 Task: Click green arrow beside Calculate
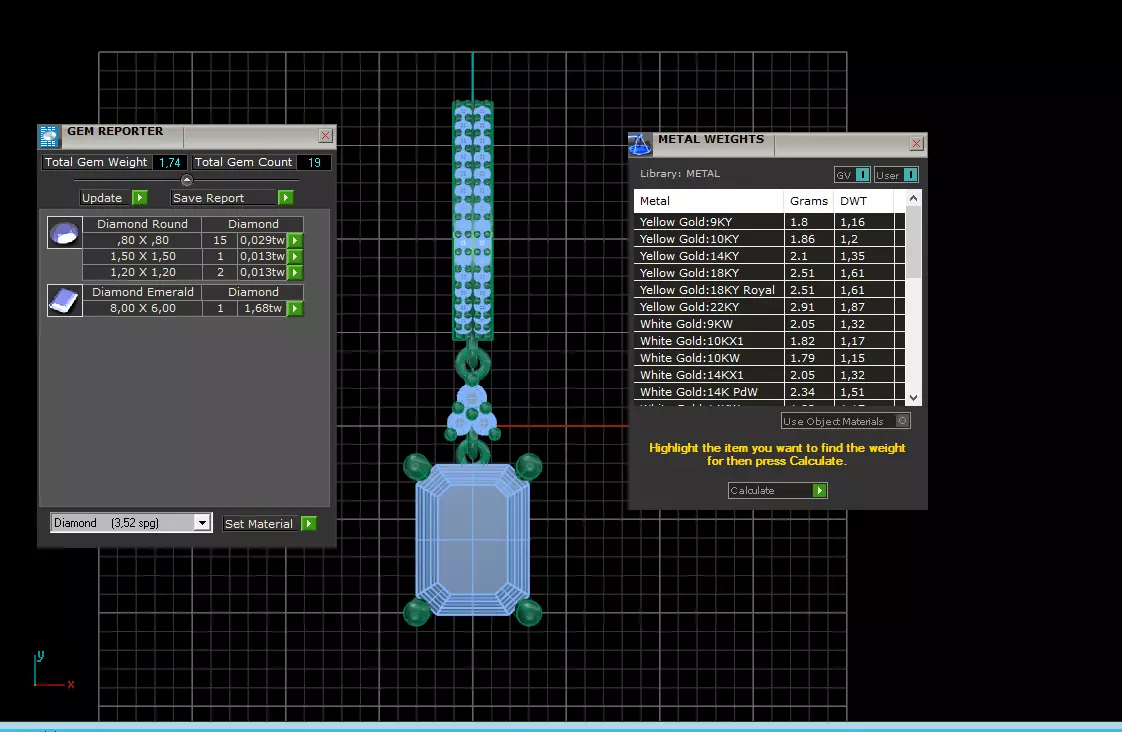tap(819, 490)
